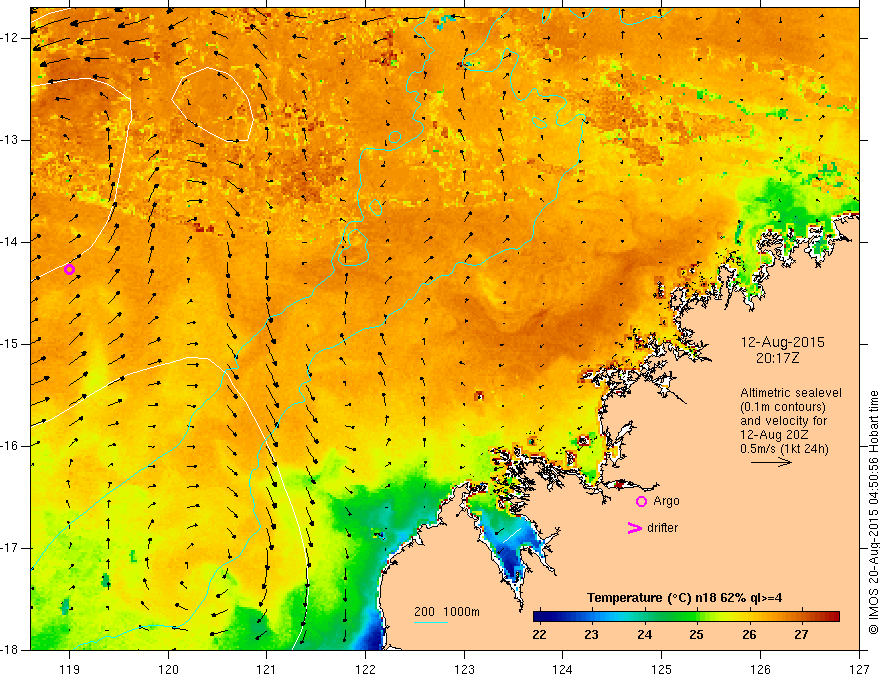Click the magenta Argo circle legend symbol
Viewport: 880px width, 680px height.
(641, 501)
